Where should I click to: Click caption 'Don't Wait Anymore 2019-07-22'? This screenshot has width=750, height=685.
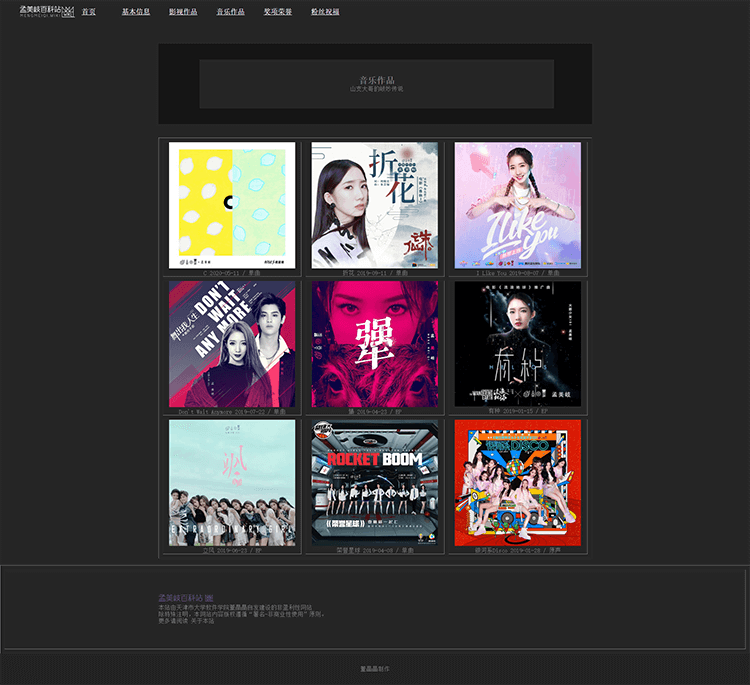pyautogui.click(x=221, y=411)
